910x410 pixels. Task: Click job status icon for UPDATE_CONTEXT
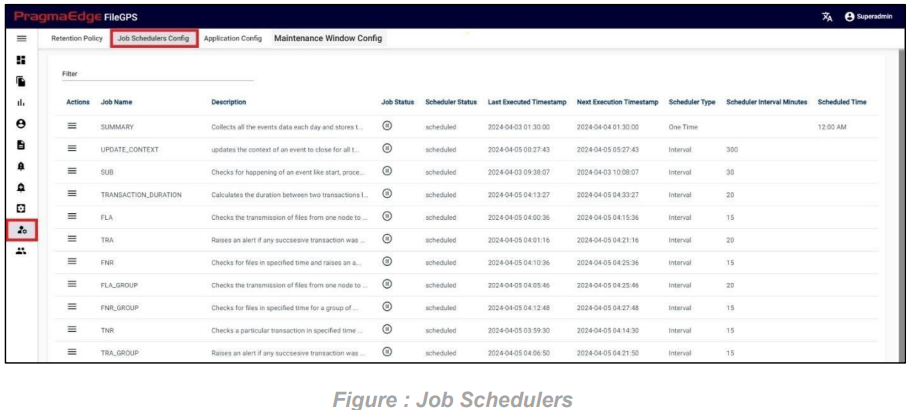387,148
